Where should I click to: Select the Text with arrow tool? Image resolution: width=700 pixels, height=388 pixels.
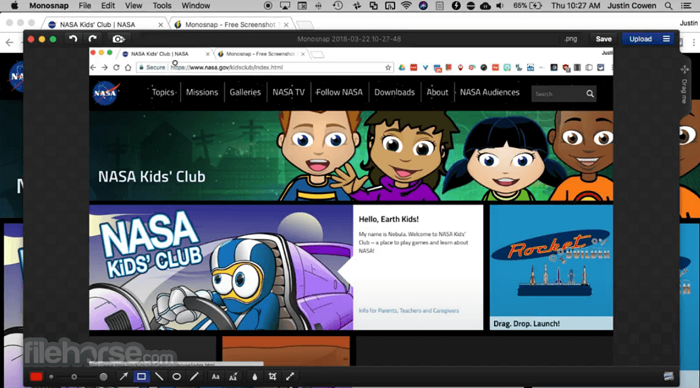point(233,376)
